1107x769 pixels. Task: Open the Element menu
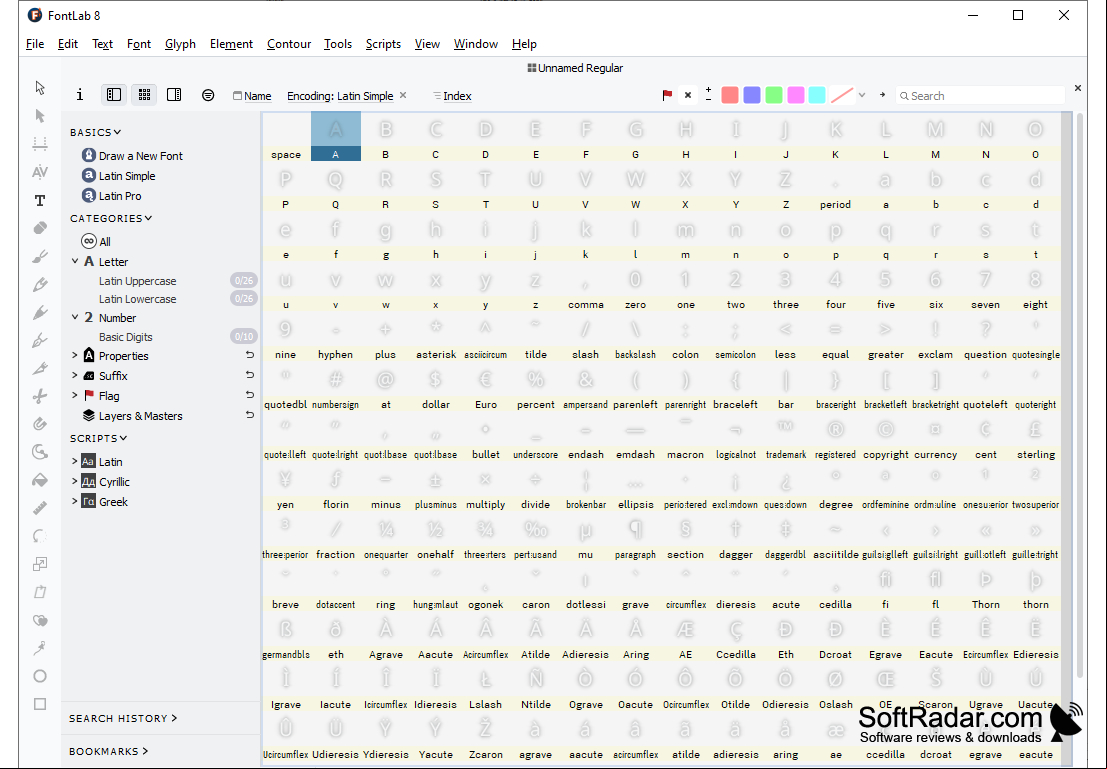coord(231,44)
